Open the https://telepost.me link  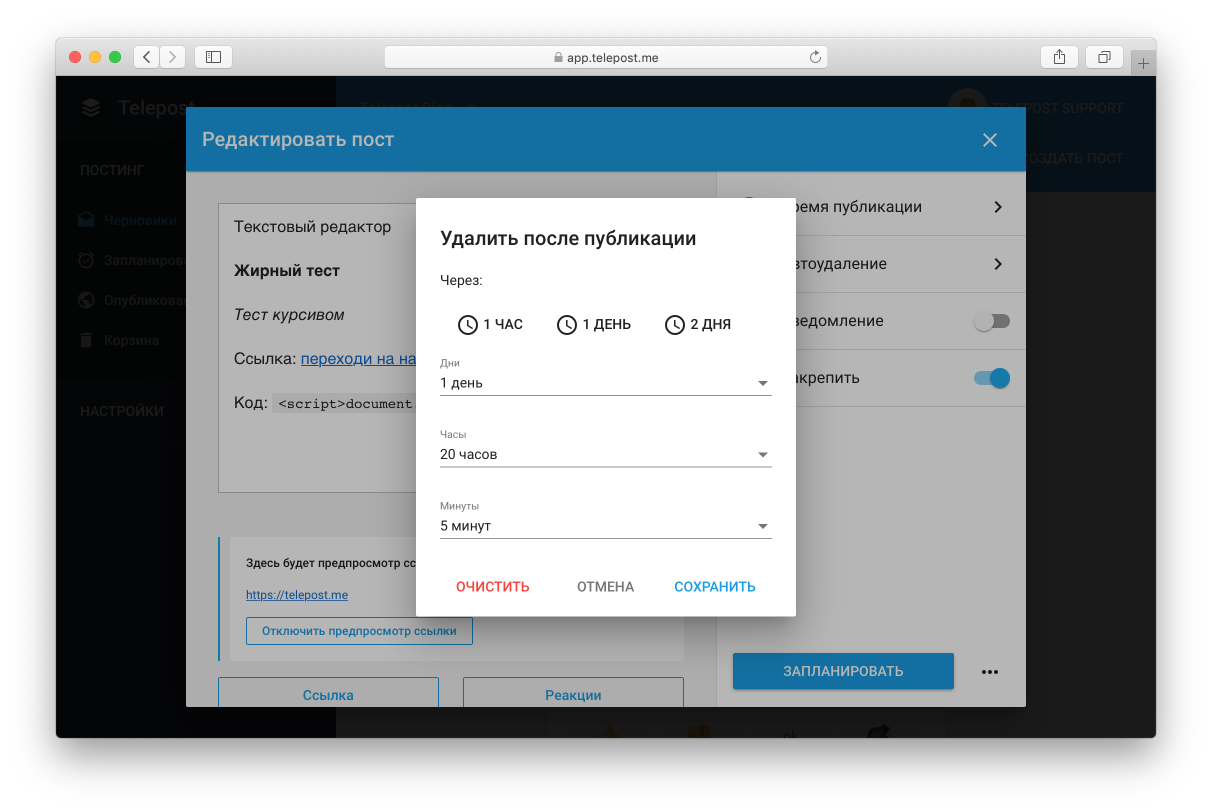point(297,594)
